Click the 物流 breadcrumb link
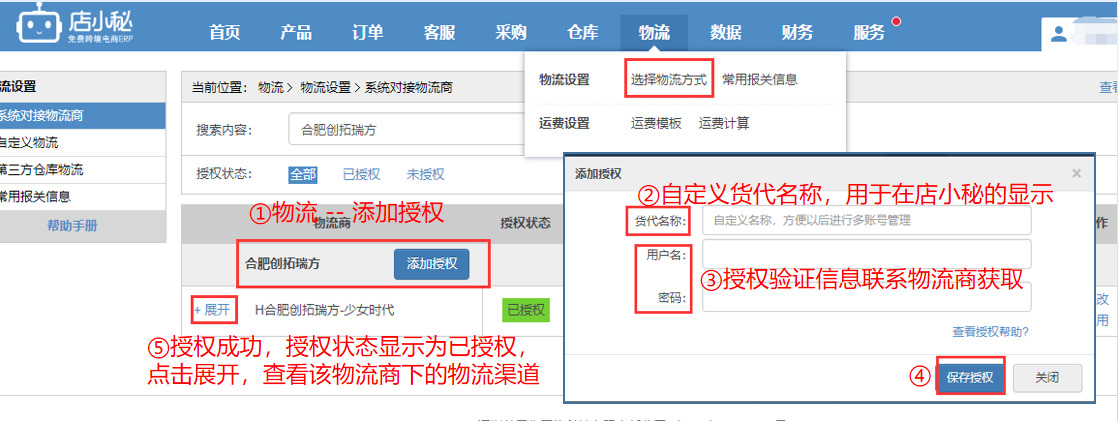Screen dimensions: 1118x421 tap(270, 88)
